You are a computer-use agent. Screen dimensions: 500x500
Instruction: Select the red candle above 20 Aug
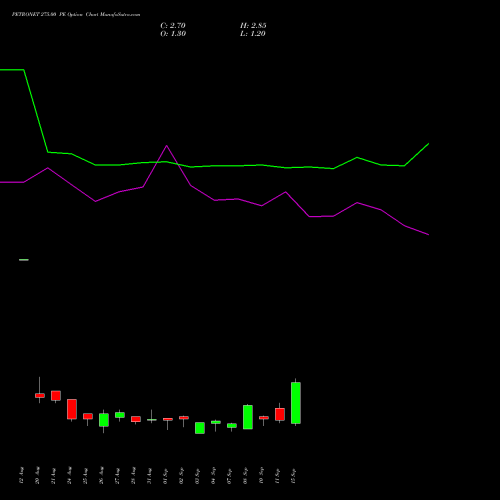[40, 395]
